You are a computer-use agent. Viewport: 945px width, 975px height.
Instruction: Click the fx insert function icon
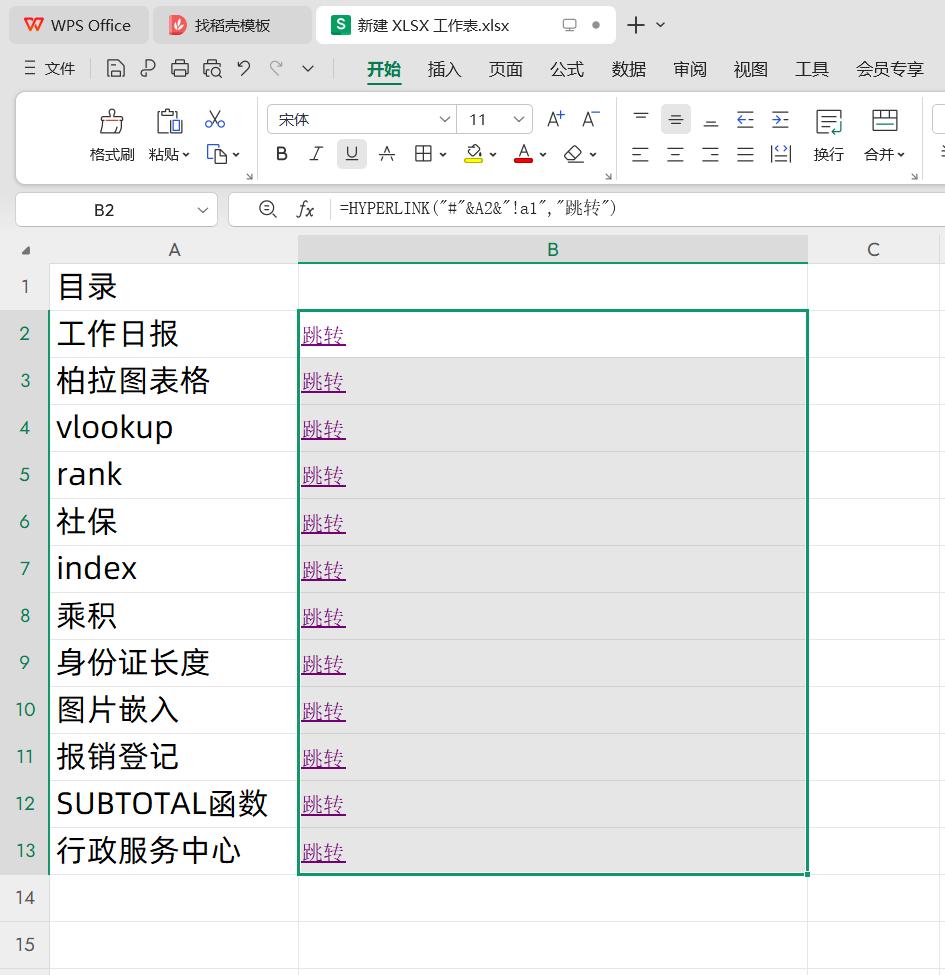306,209
